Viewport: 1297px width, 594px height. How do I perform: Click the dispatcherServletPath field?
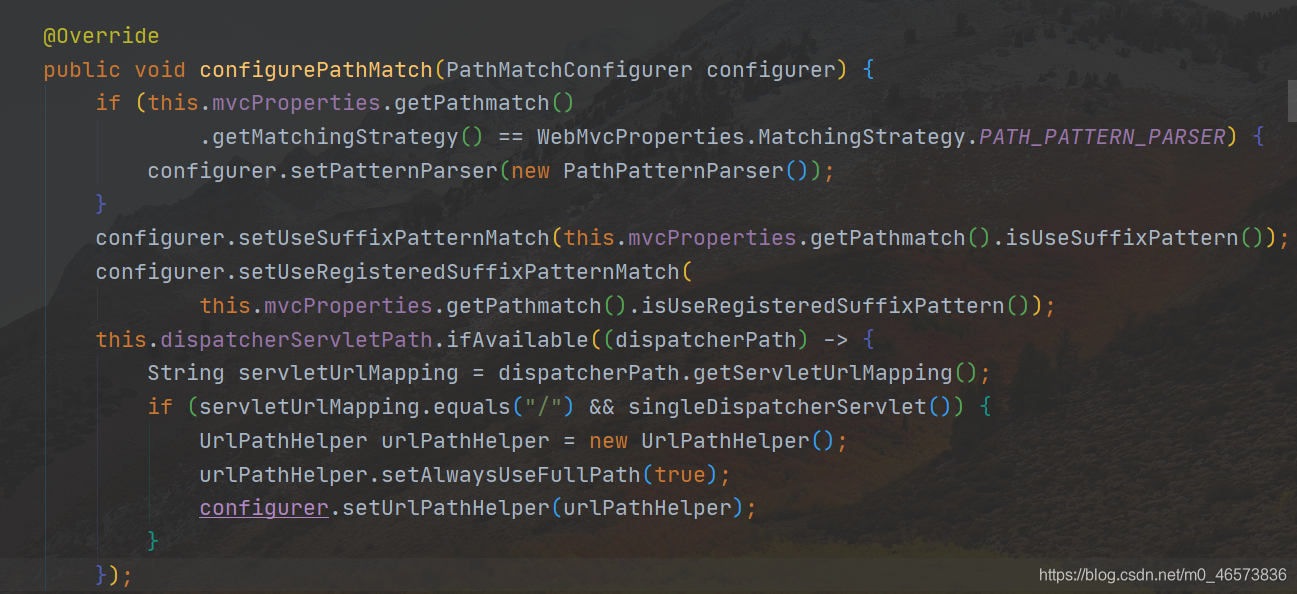[x=296, y=339]
